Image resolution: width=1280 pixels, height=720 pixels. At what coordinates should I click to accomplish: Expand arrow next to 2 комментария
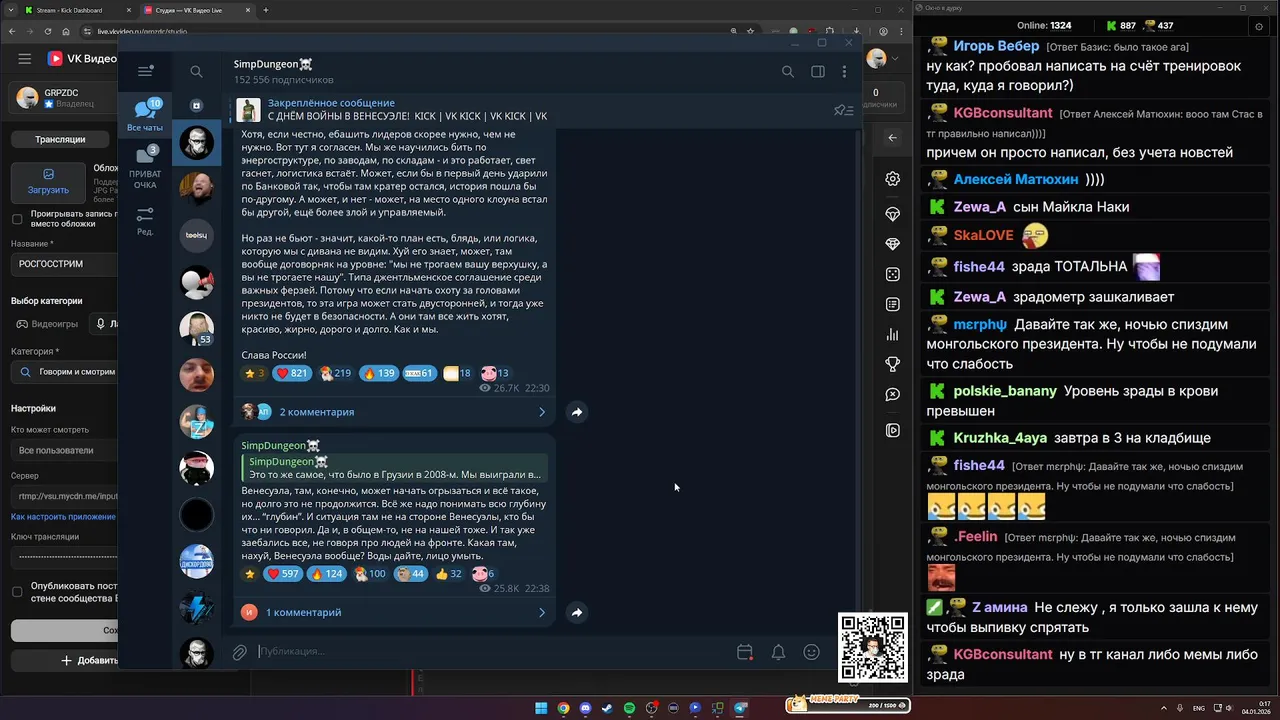click(x=542, y=412)
